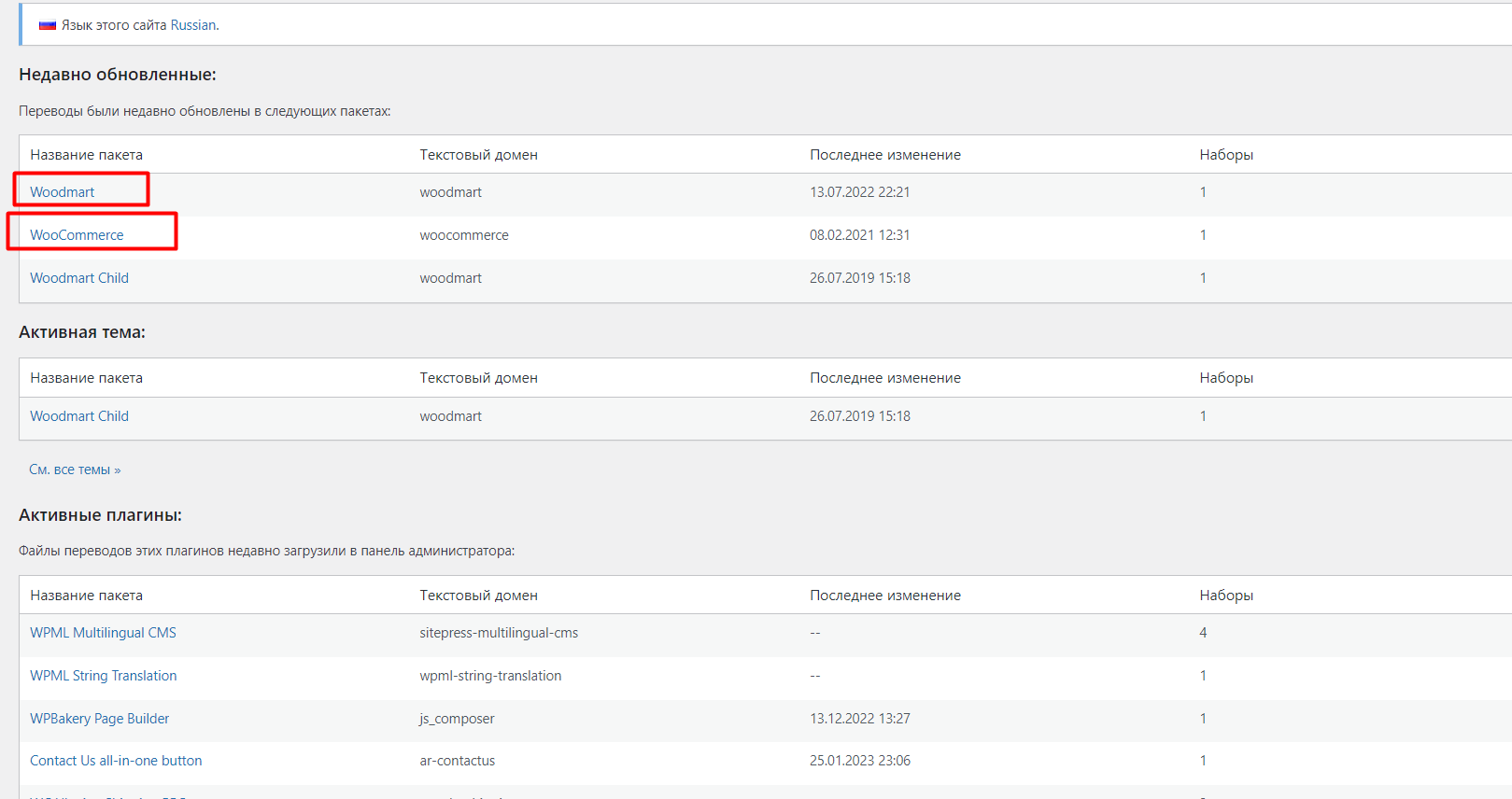The image size is (1512, 799).
Task: Select the date 13.07.2022 22:21
Action: (859, 192)
